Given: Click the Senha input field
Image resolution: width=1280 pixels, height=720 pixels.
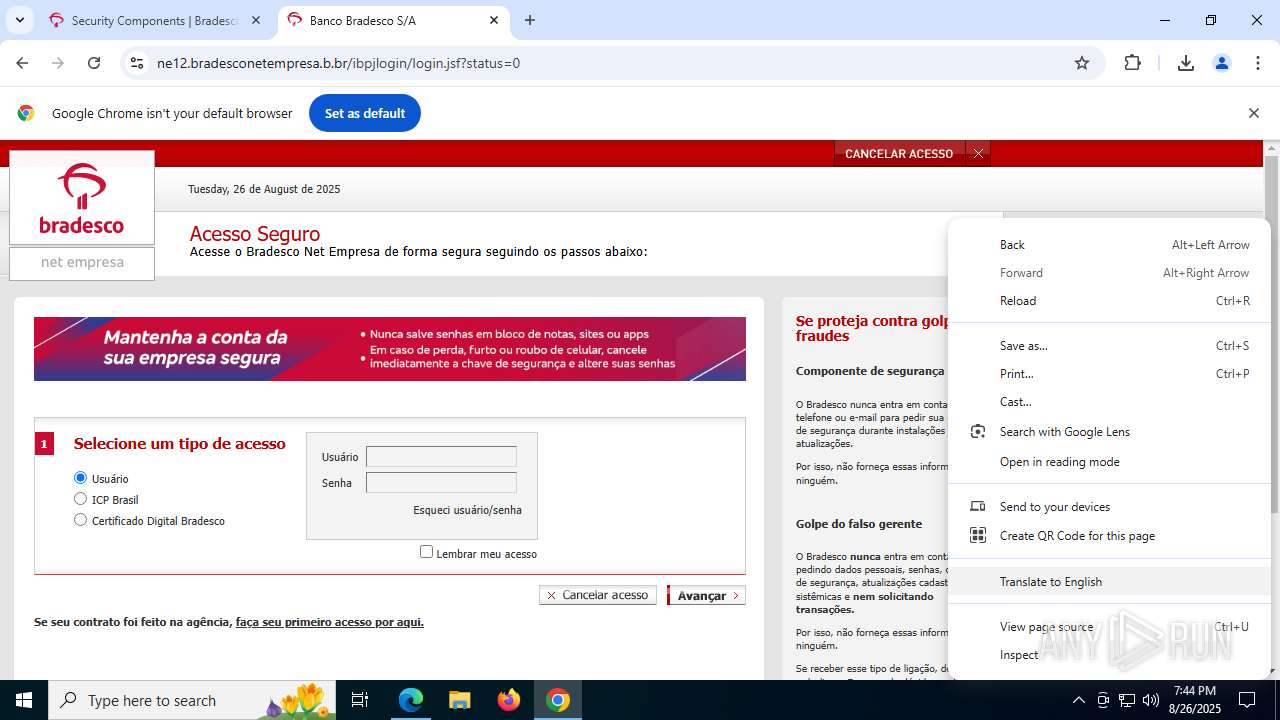Looking at the screenshot, I should tap(441, 483).
